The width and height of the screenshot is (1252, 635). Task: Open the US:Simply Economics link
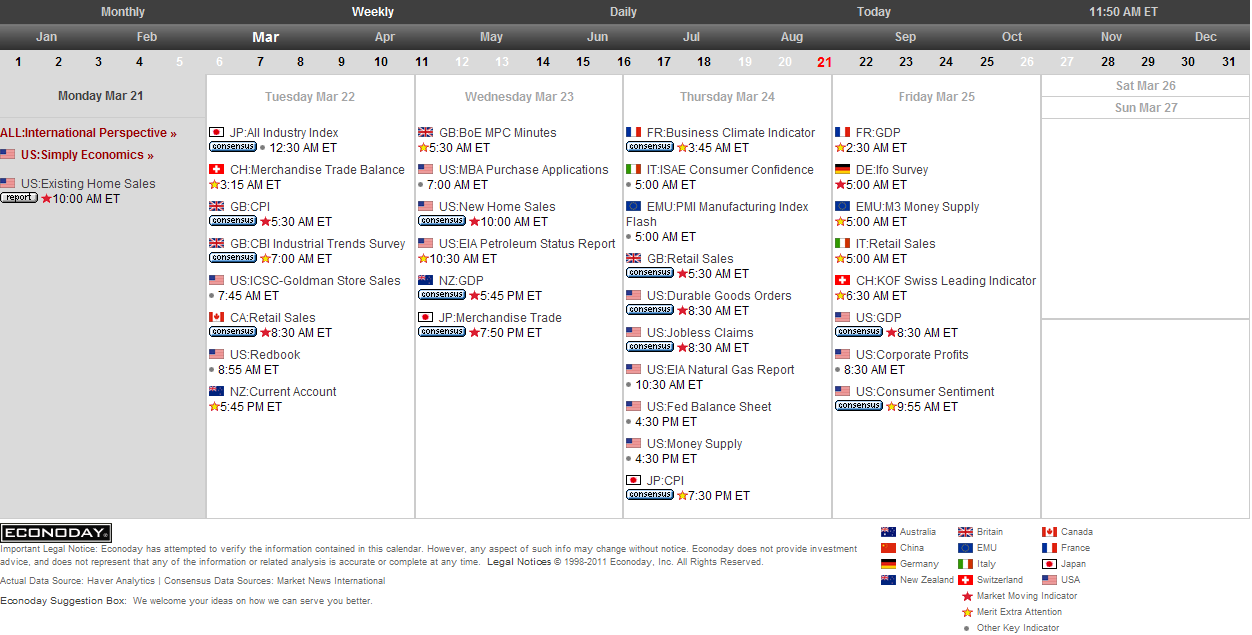pyautogui.click(x=87, y=155)
